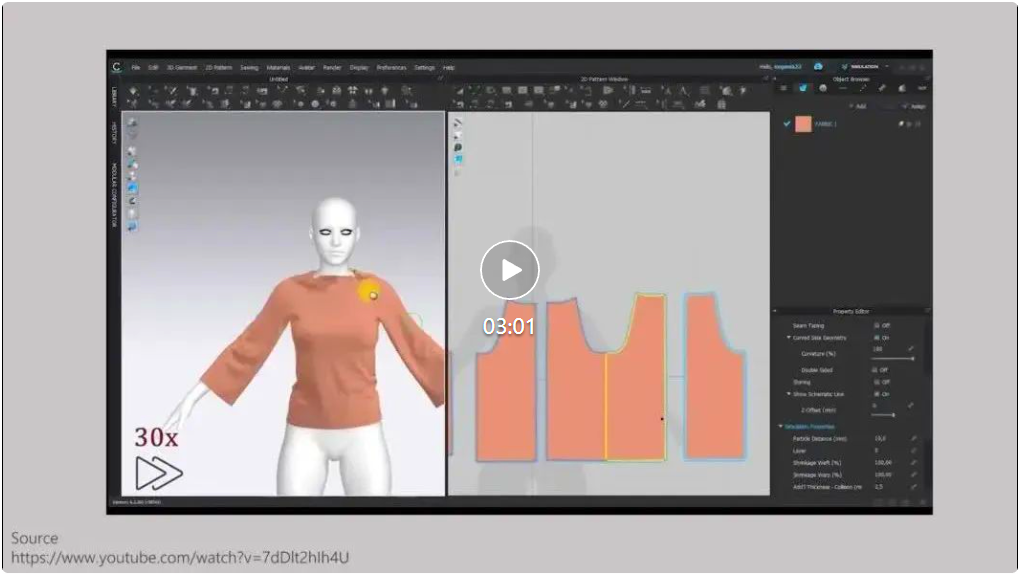Open the Display menu
The height and width of the screenshot is (574, 1021).
pos(359,68)
